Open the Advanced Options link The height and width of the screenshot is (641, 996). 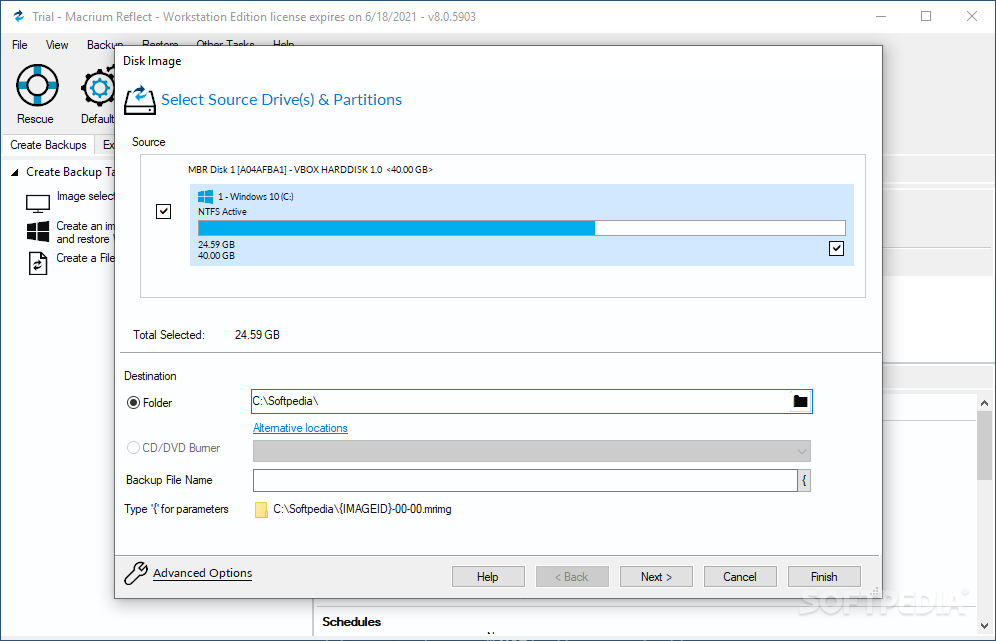tap(203, 573)
